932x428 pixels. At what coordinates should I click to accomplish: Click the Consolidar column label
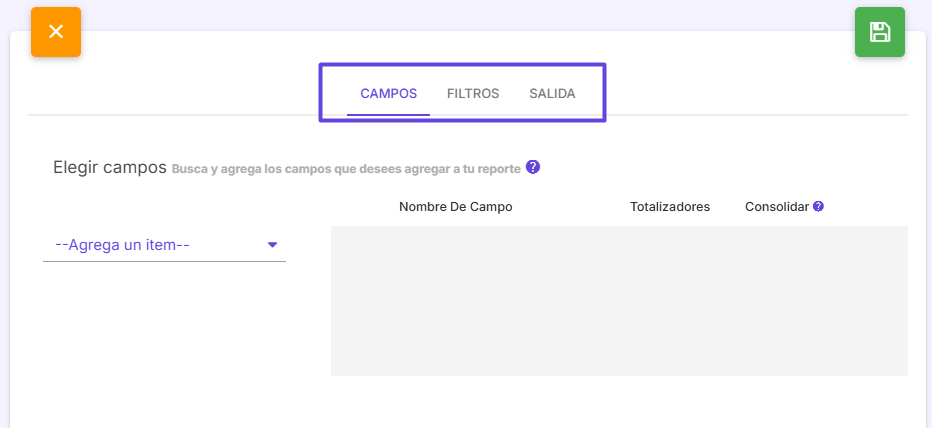tap(777, 207)
